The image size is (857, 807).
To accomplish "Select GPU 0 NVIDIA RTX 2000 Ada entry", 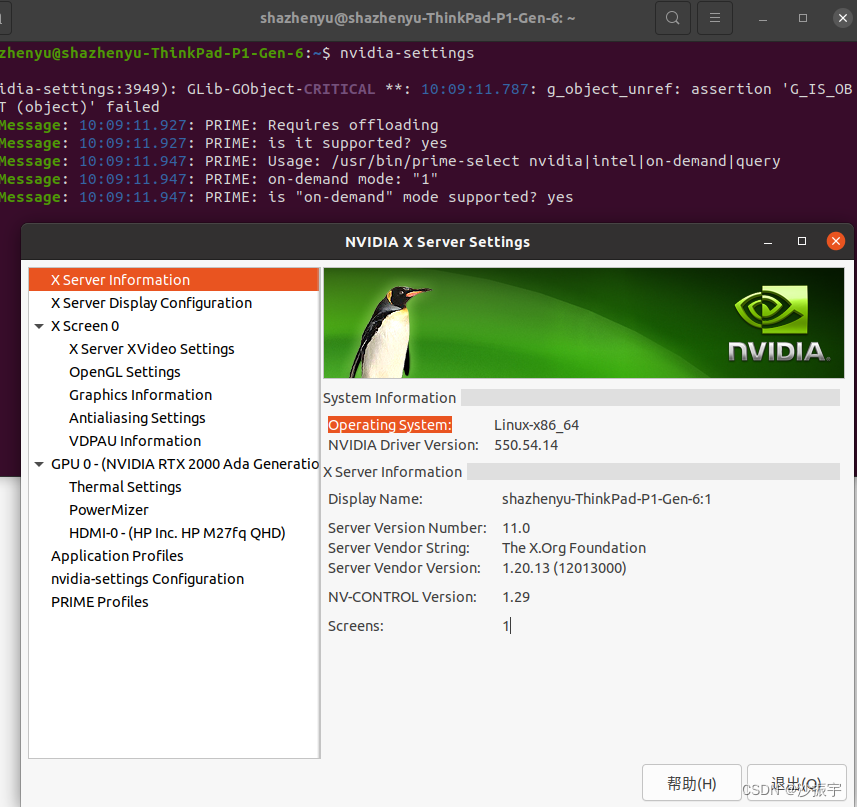I will pos(185,464).
